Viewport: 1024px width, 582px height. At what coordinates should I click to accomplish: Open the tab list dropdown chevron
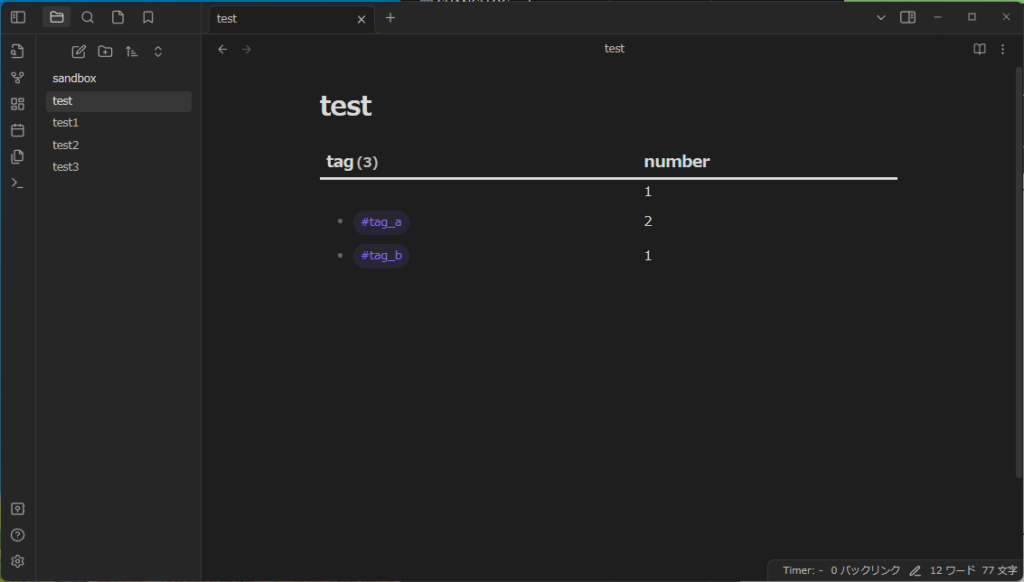tap(880, 17)
